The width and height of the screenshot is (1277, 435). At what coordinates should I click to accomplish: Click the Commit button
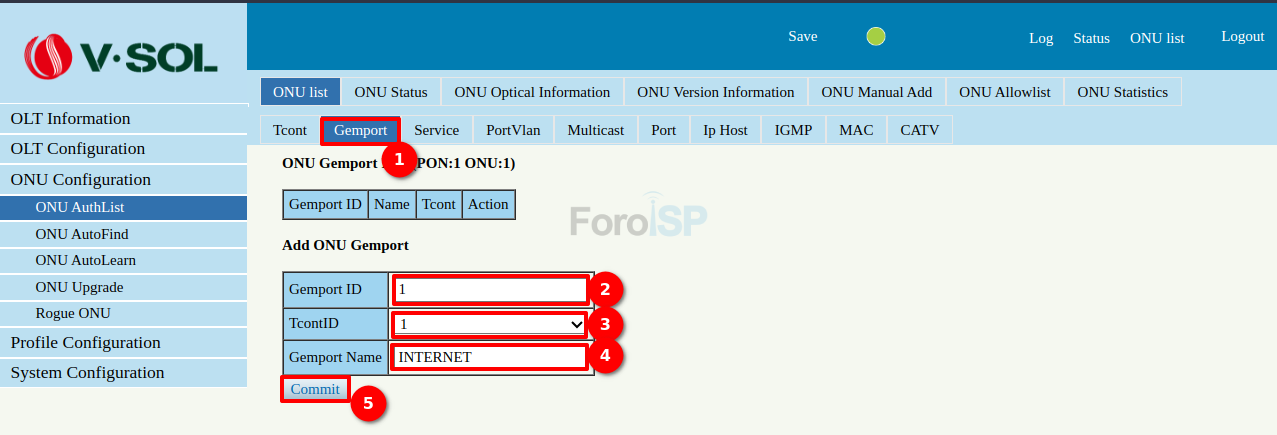315,389
